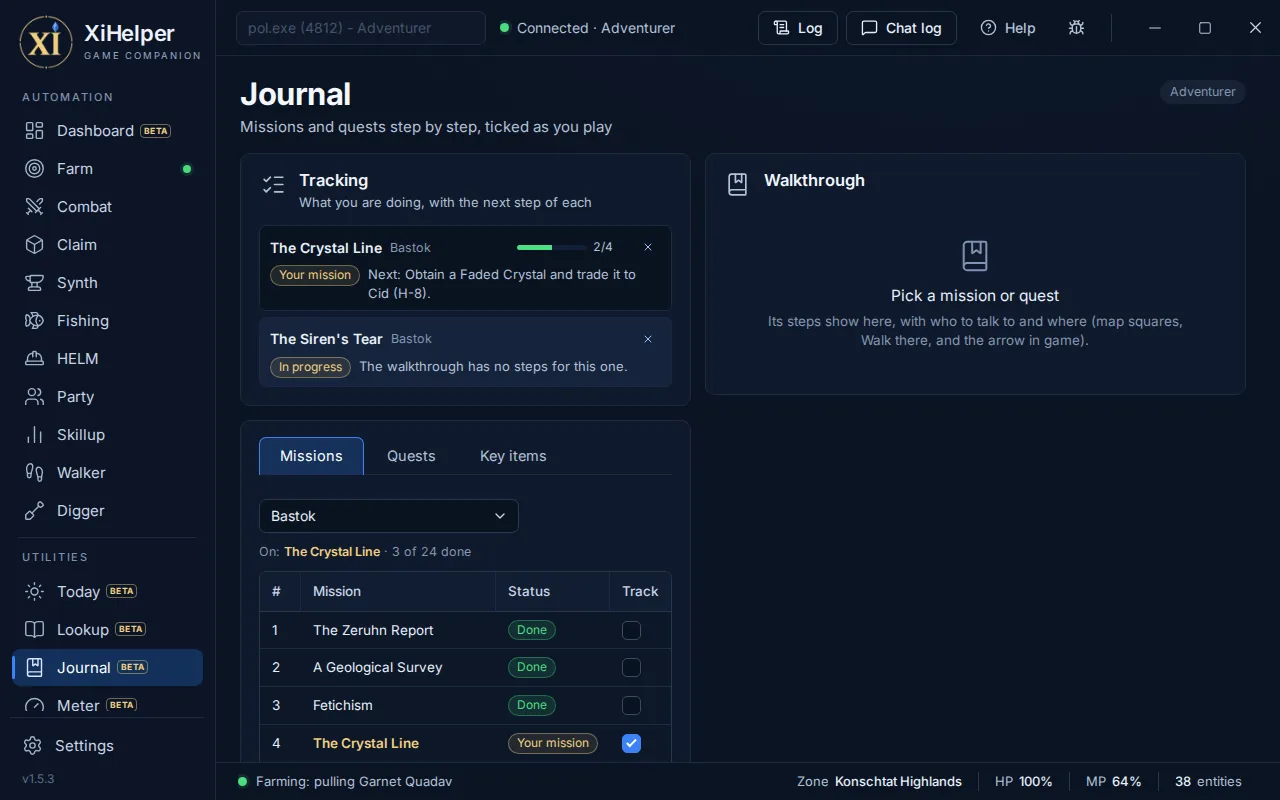Select the Combat crossed-swords icon
This screenshot has width=1280, height=800.
pyautogui.click(x=35, y=207)
